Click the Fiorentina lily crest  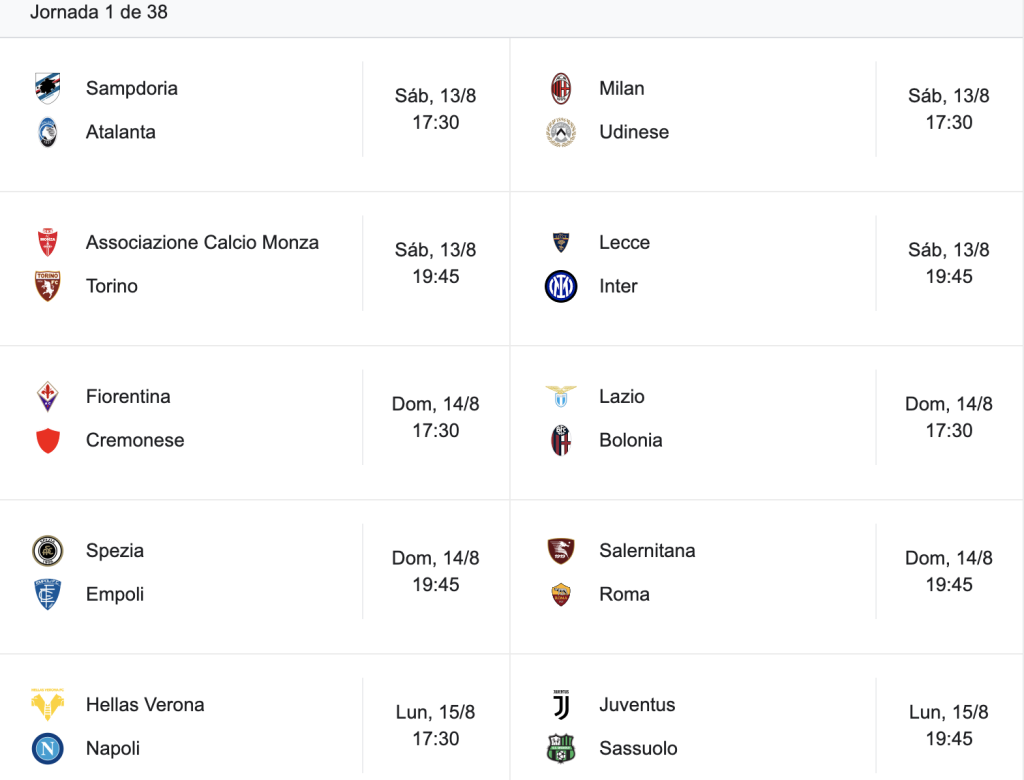point(48,397)
